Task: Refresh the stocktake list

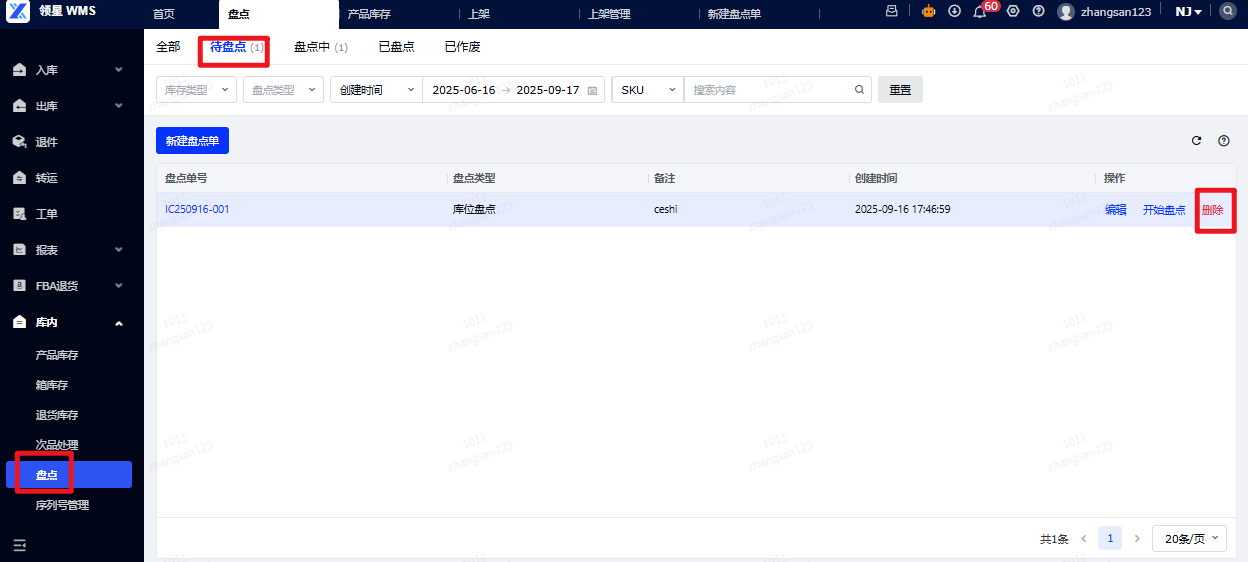Action: (1196, 141)
